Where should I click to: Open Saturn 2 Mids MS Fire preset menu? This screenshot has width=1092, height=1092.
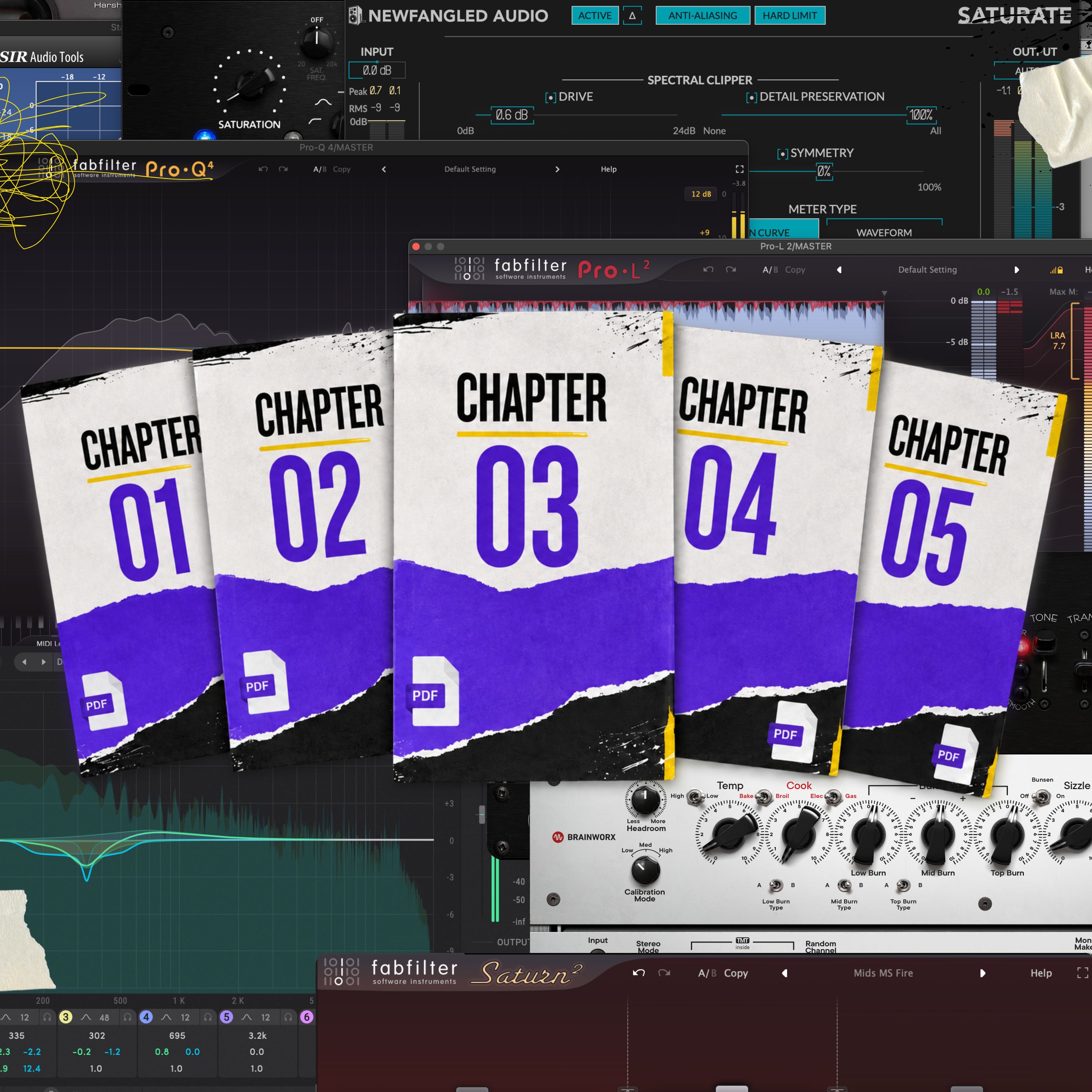(x=883, y=973)
